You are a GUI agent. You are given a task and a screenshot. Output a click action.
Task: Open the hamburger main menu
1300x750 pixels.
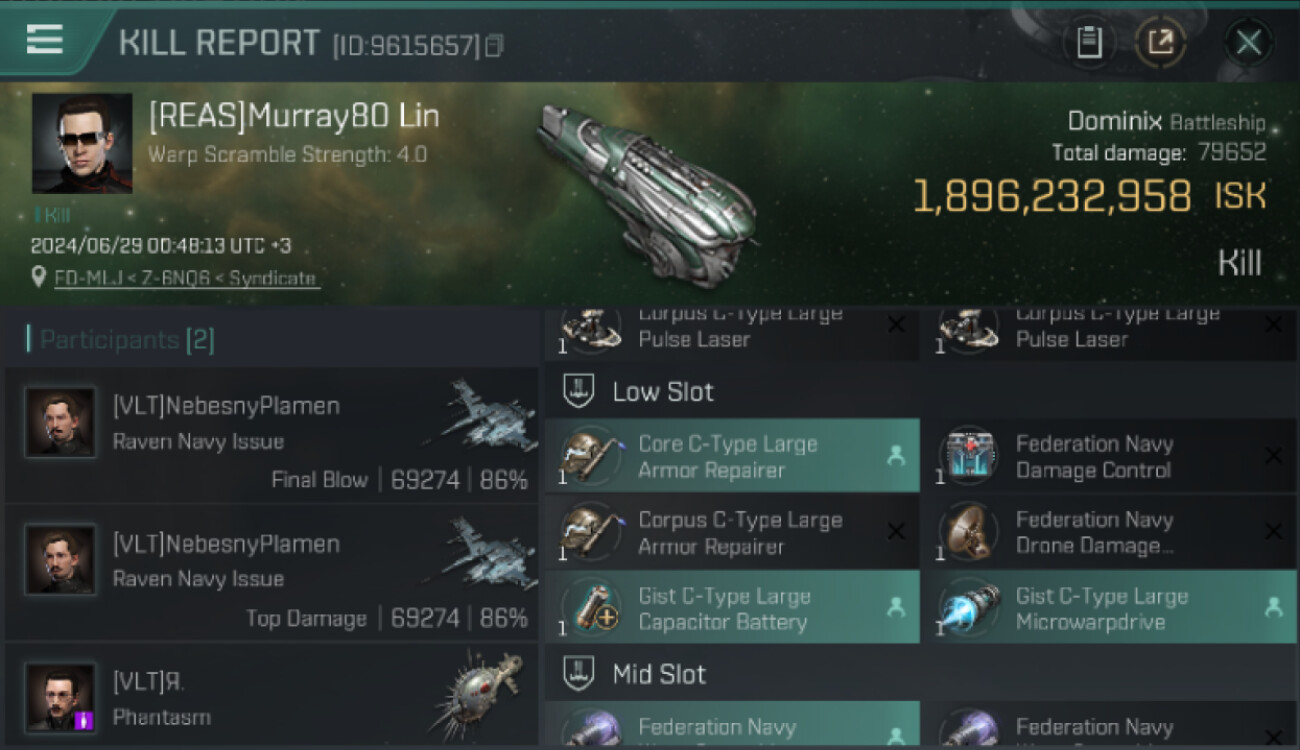point(44,40)
